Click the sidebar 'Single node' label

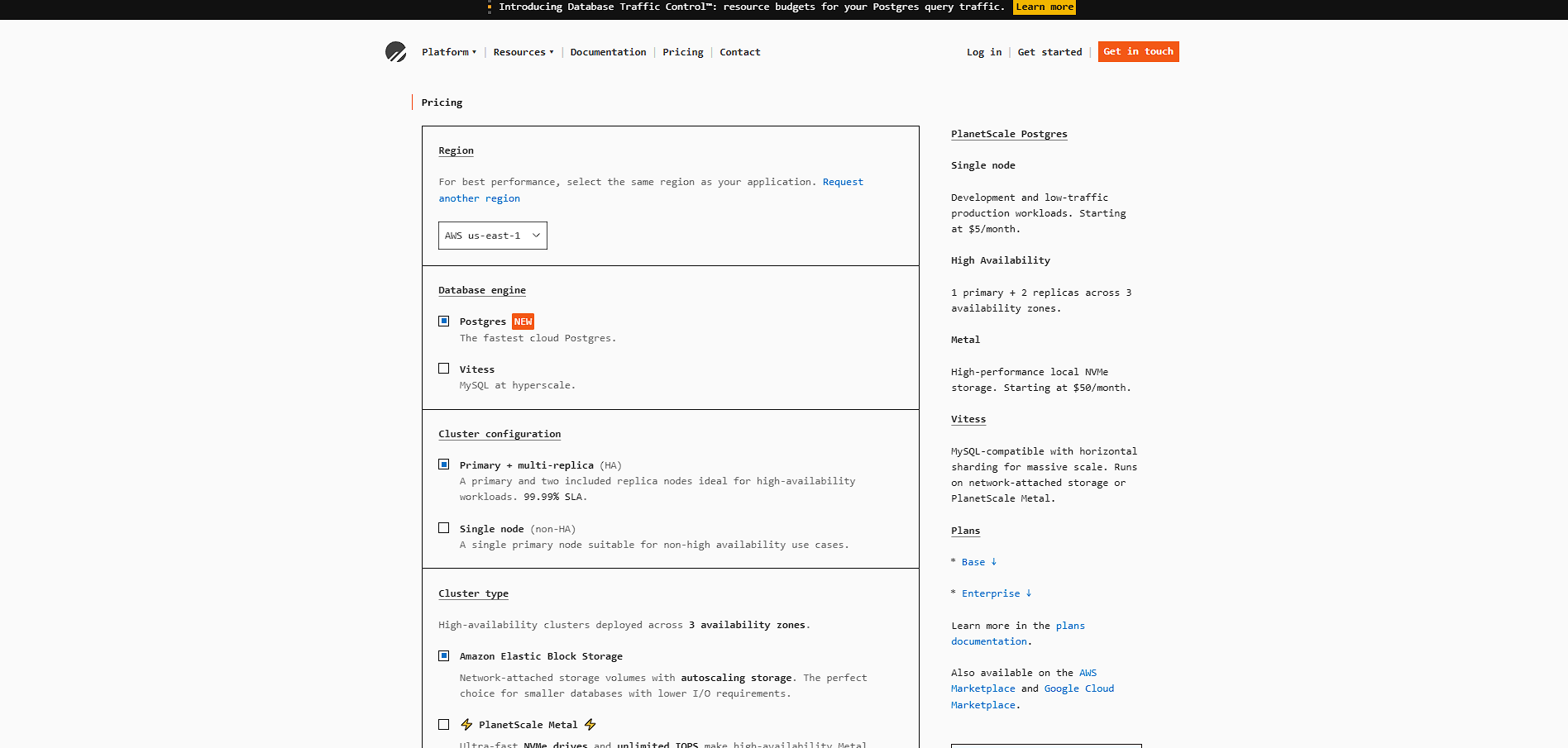[x=983, y=165]
